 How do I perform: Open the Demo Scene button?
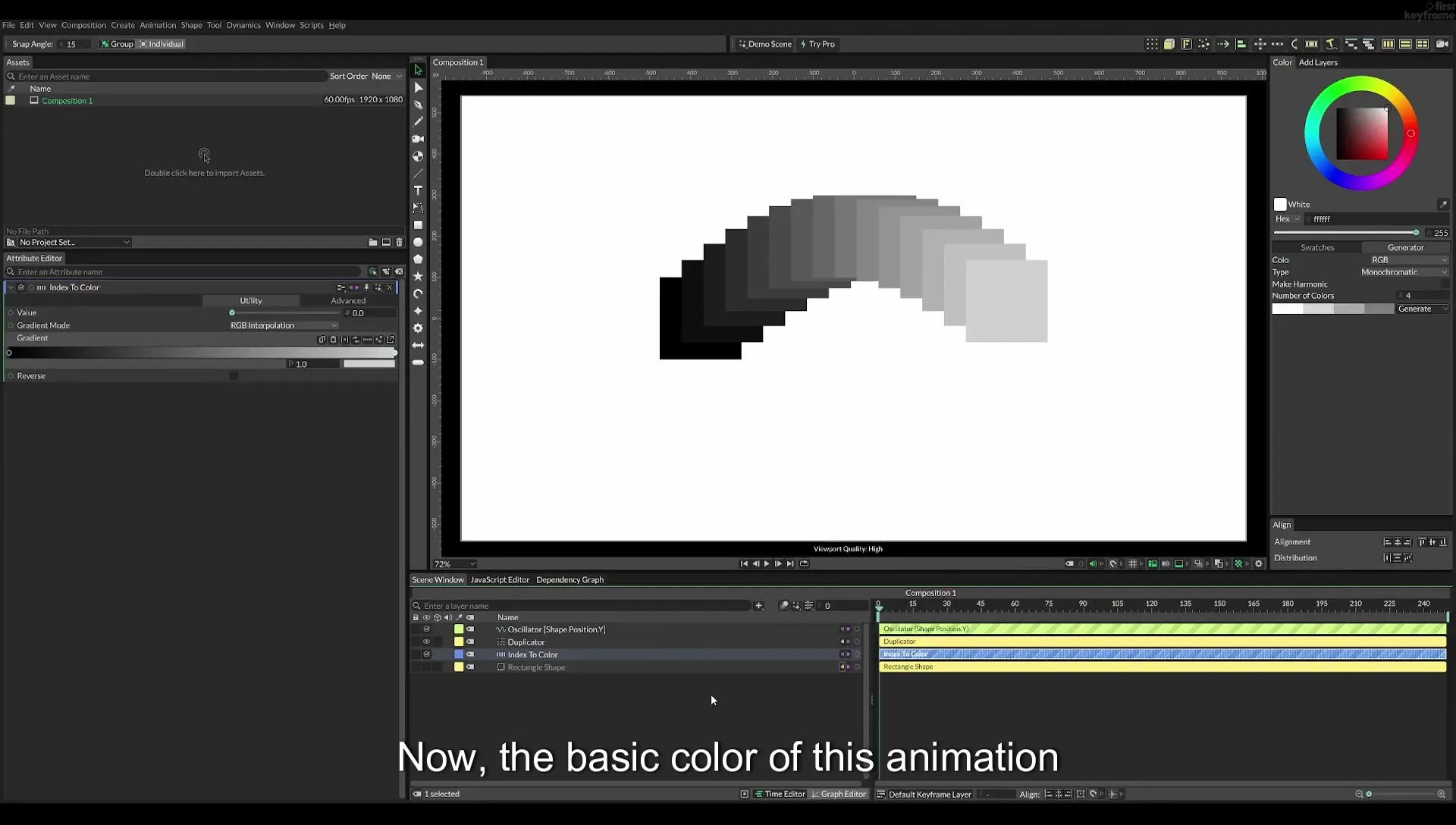(765, 44)
